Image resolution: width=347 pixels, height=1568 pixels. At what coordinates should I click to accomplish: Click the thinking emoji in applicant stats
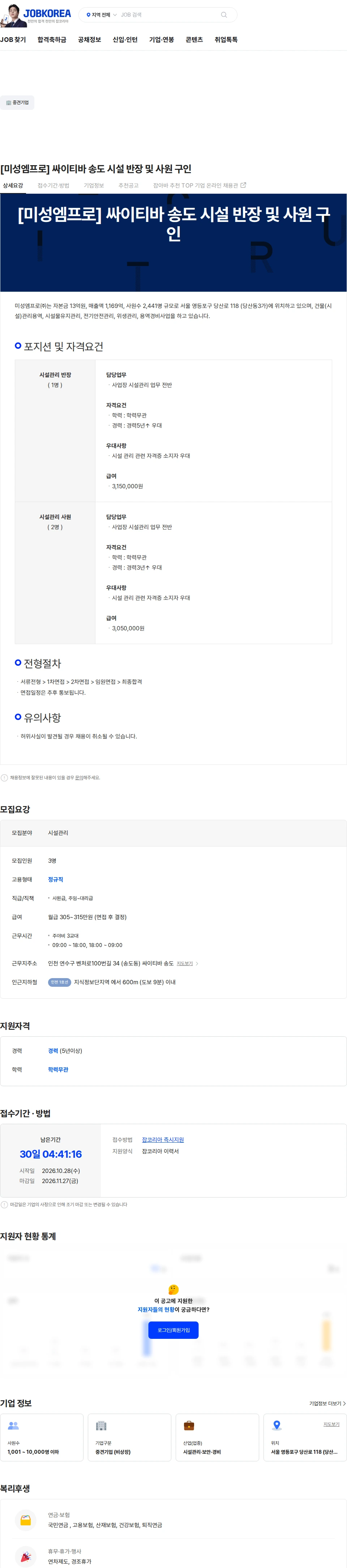[x=173, y=1289]
